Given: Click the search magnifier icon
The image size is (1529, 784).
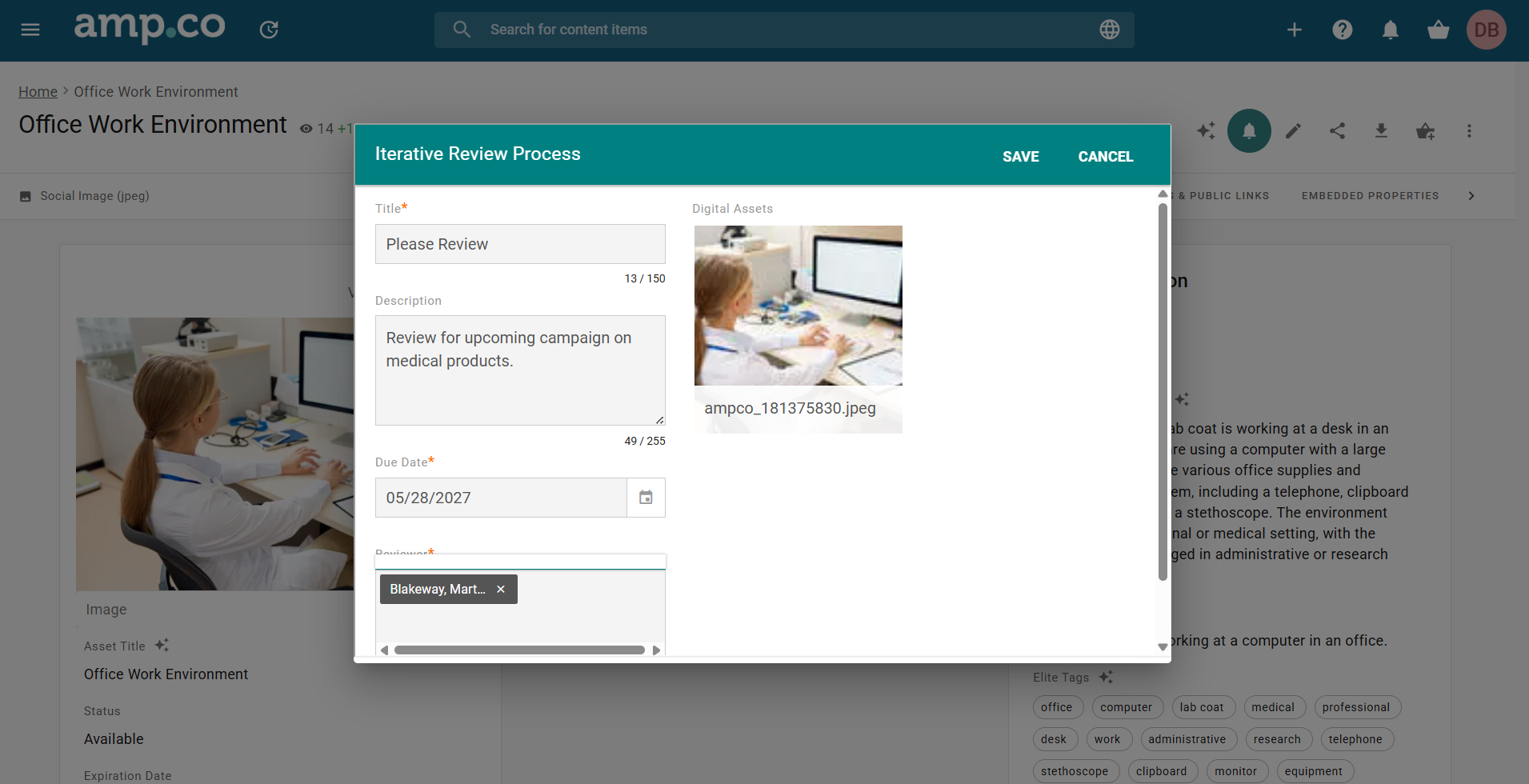Looking at the screenshot, I should (x=462, y=30).
